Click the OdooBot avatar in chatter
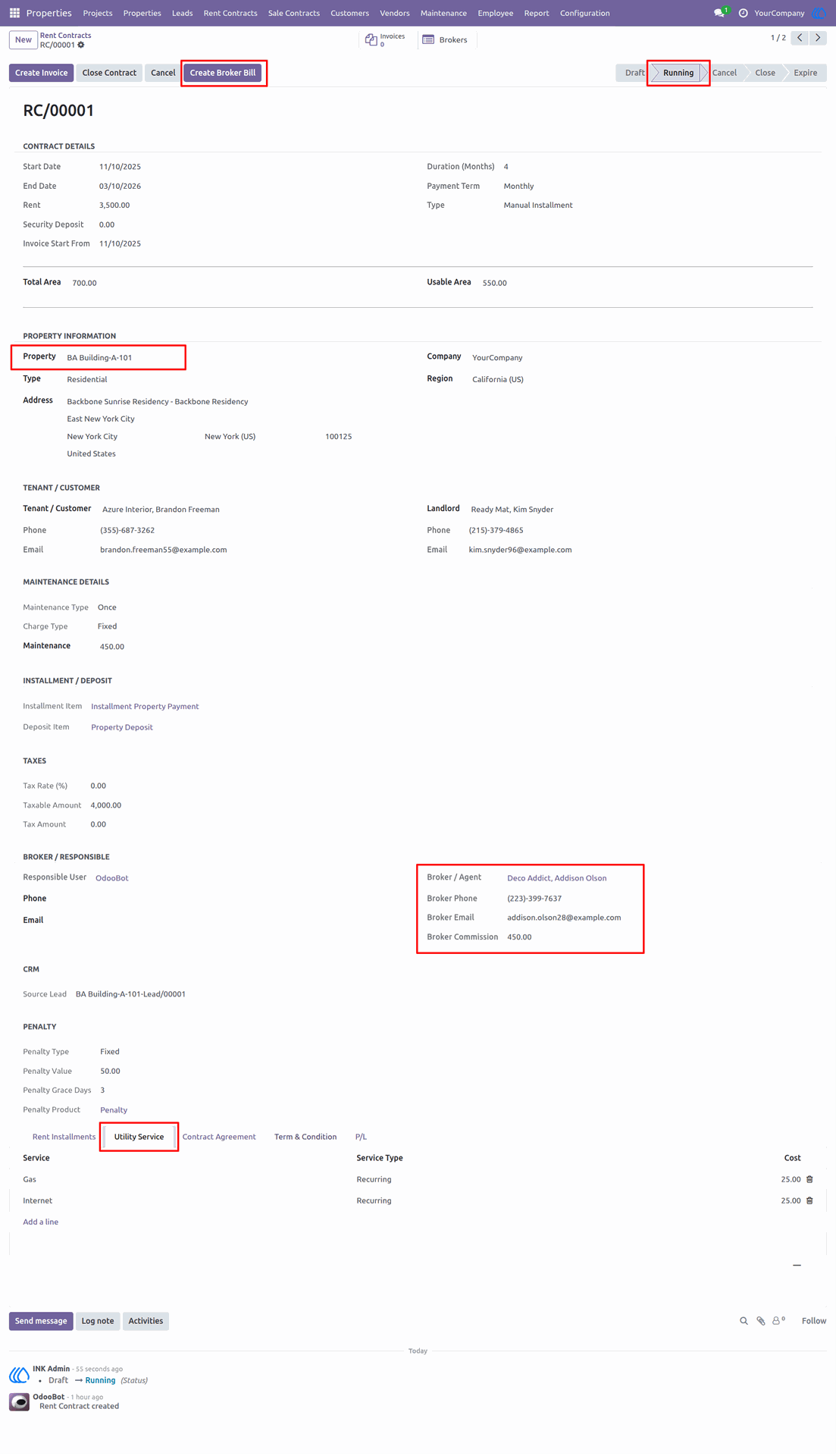 coord(19,1401)
